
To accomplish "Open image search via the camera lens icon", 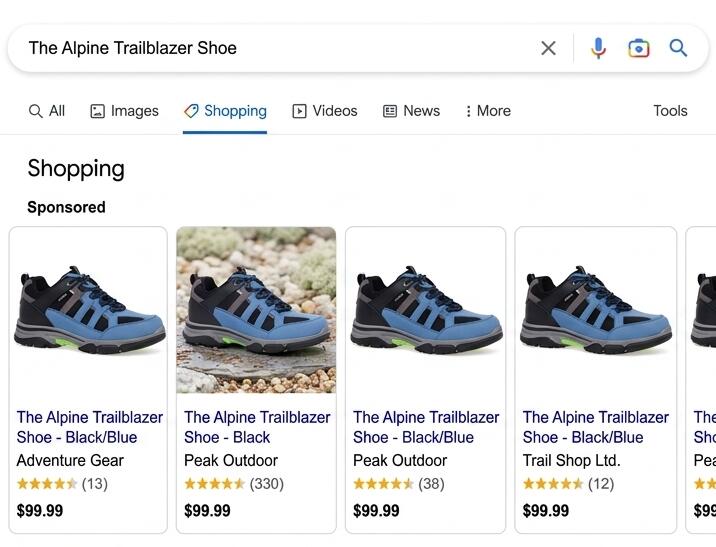I will pyautogui.click(x=638, y=48).
